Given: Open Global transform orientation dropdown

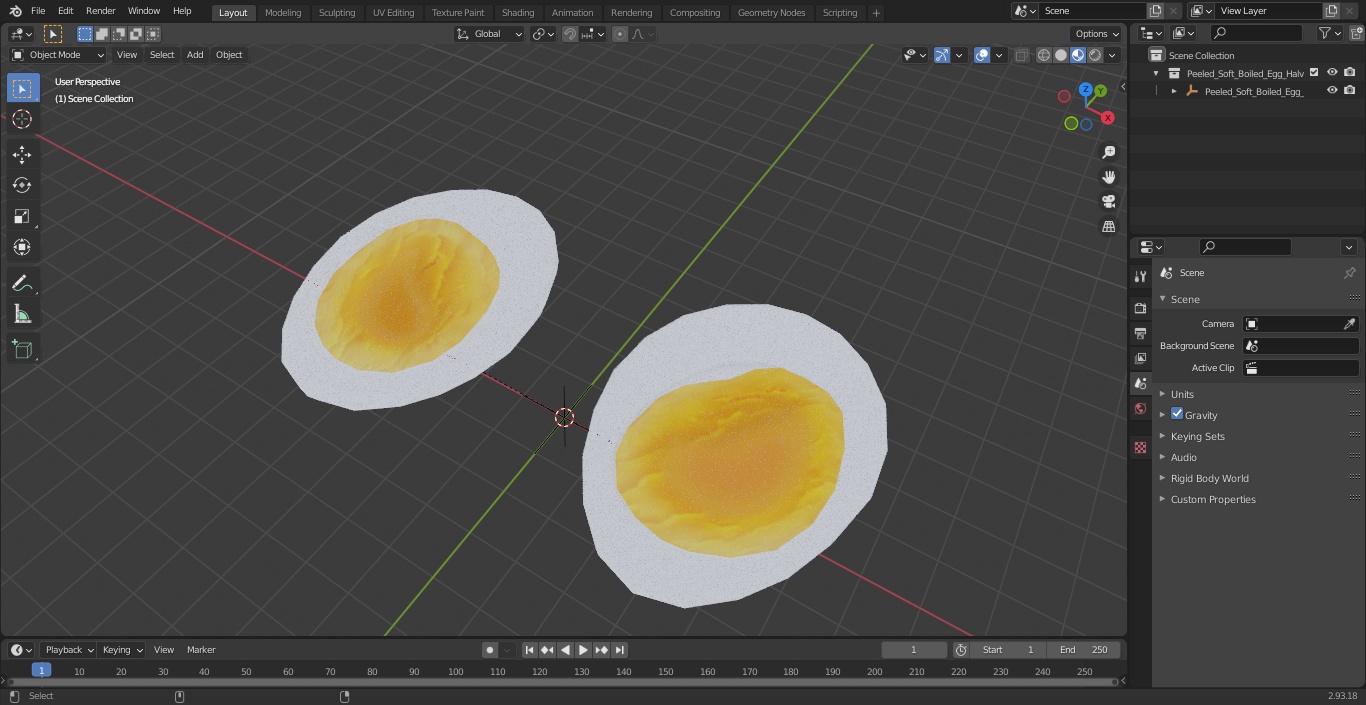Looking at the screenshot, I should click(490, 34).
